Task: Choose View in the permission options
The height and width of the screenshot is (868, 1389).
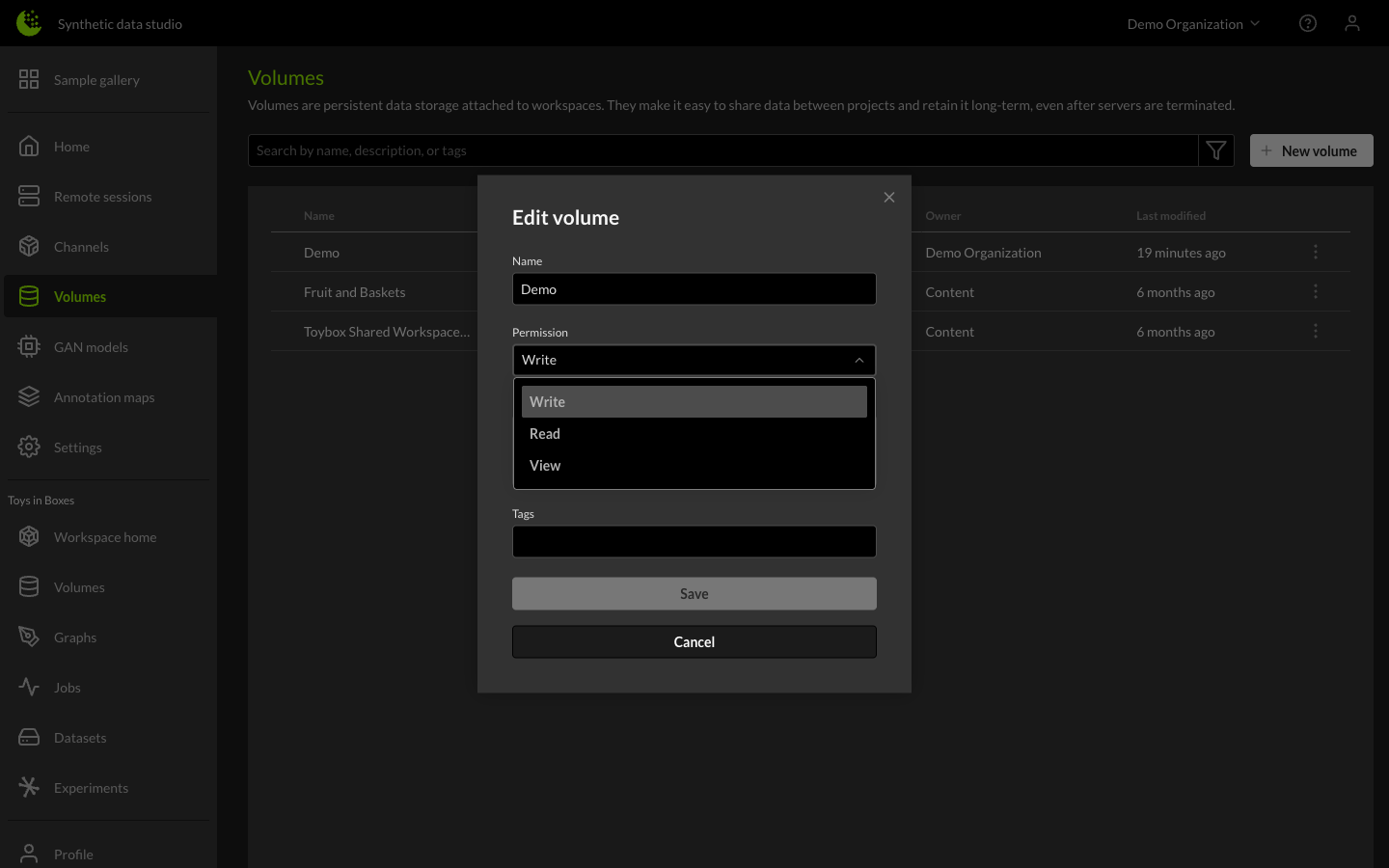Action: tap(545, 465)
